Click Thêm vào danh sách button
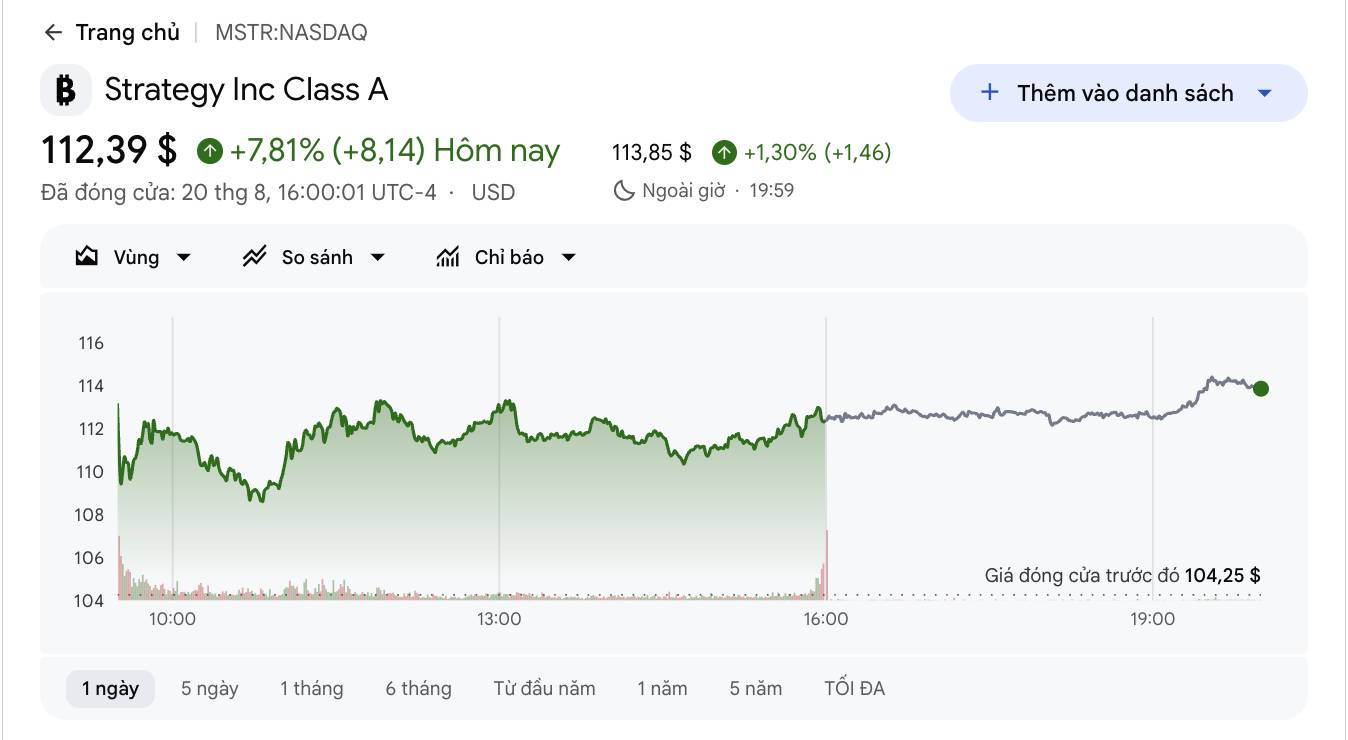The width and height of the screenshot is (1348, 740). click(x=1129, y=93)
